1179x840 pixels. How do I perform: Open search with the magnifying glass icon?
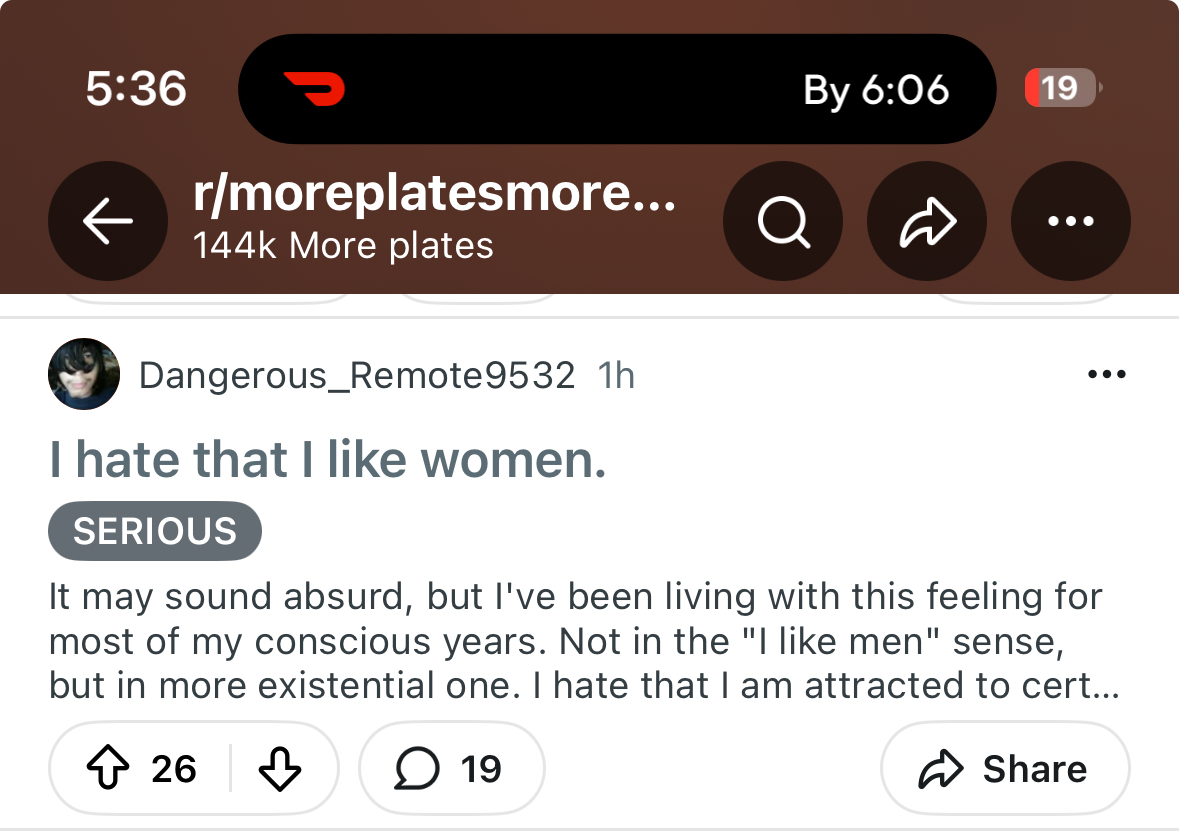coord(783,222)
